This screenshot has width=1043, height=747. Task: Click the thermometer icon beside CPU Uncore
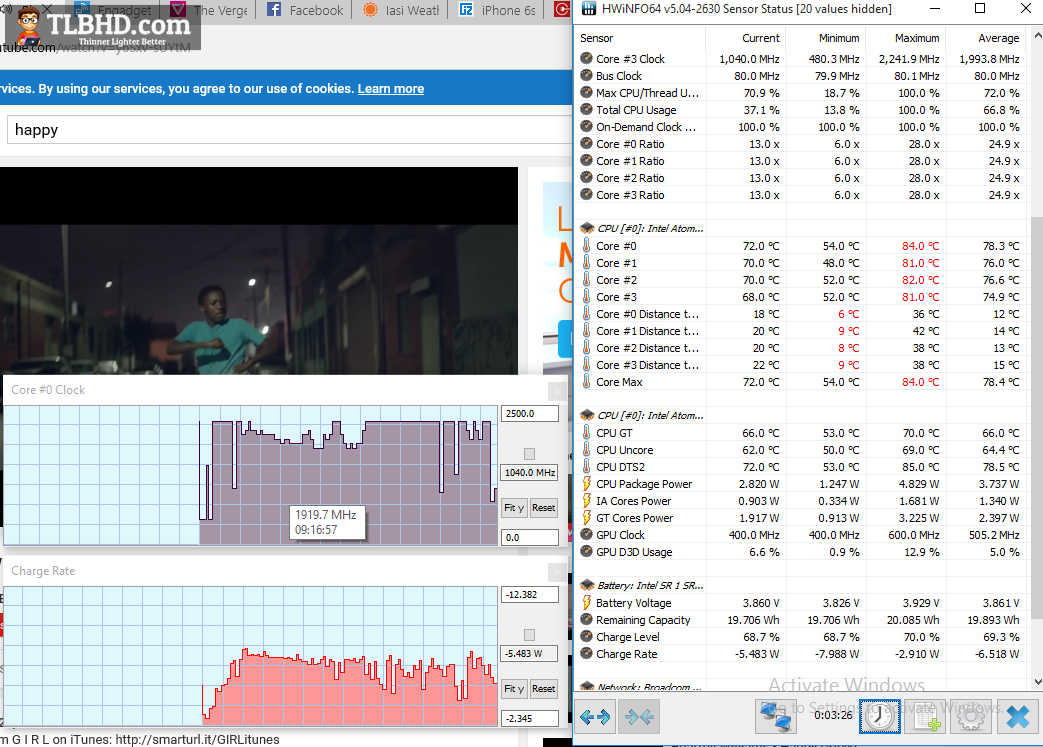(x=586, y=450)
